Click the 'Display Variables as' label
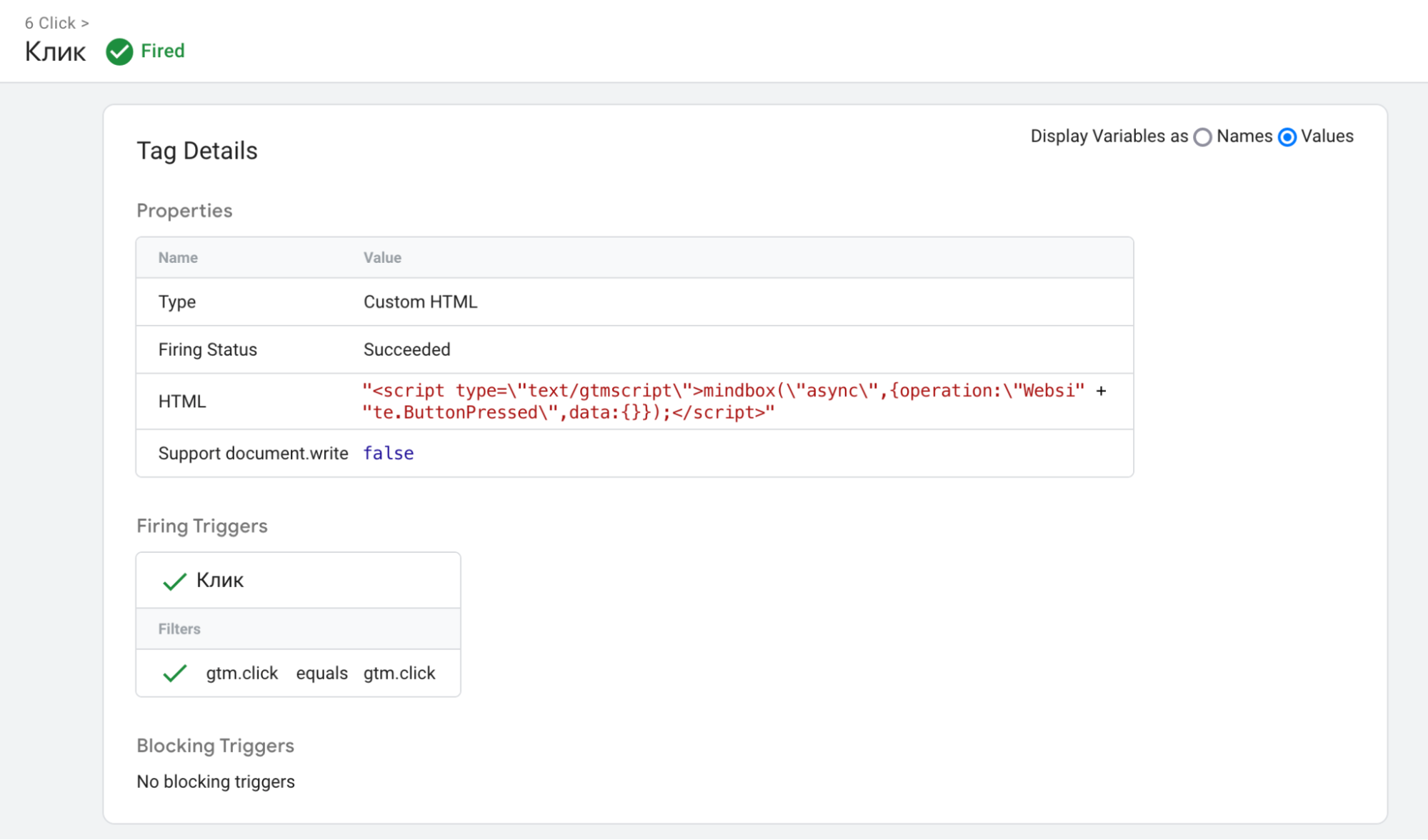Screen dimensions: 1428x840 (1109, 136)
